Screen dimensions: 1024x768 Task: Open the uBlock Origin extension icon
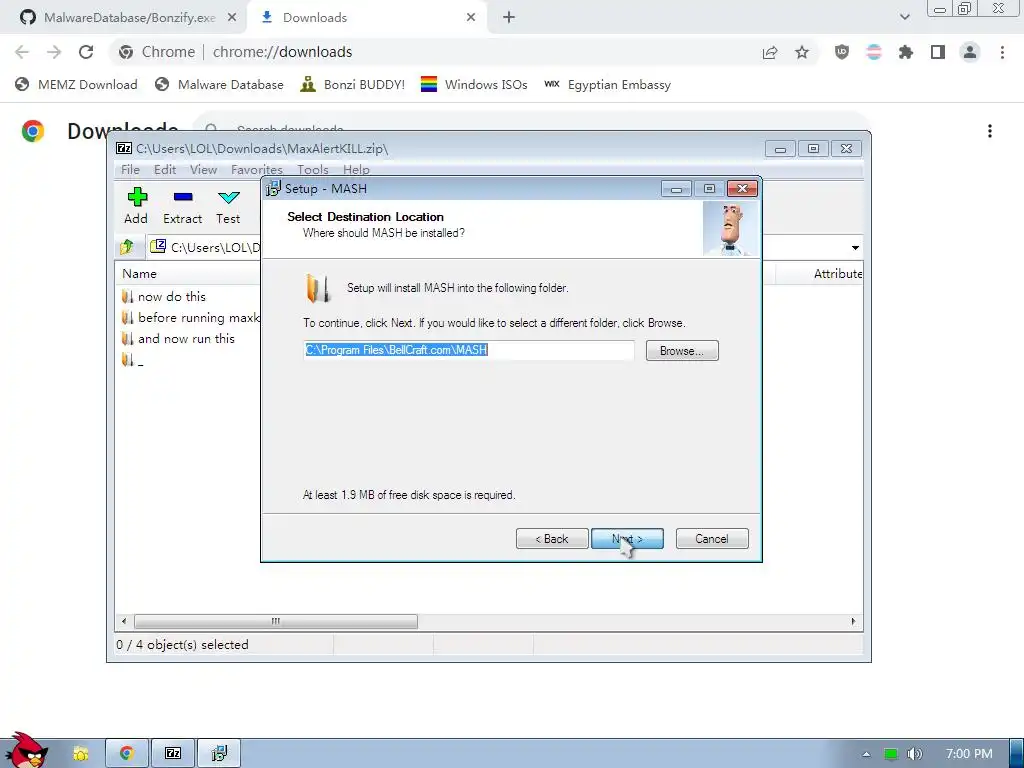[842, 52]
